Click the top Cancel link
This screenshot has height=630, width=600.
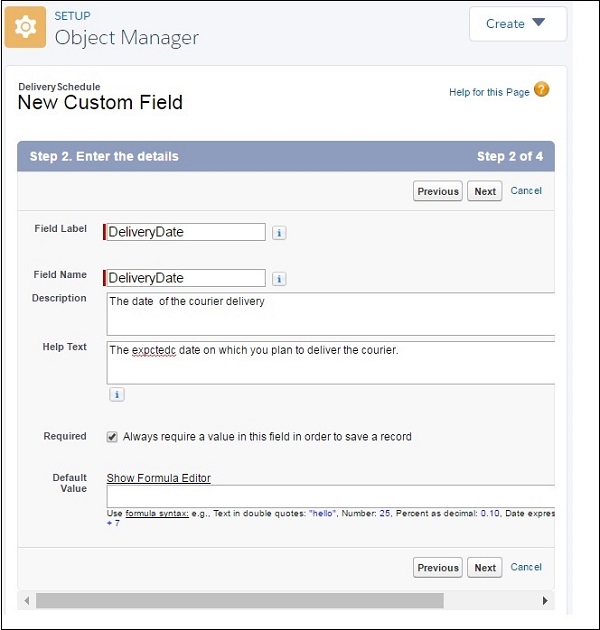[526, 191]
